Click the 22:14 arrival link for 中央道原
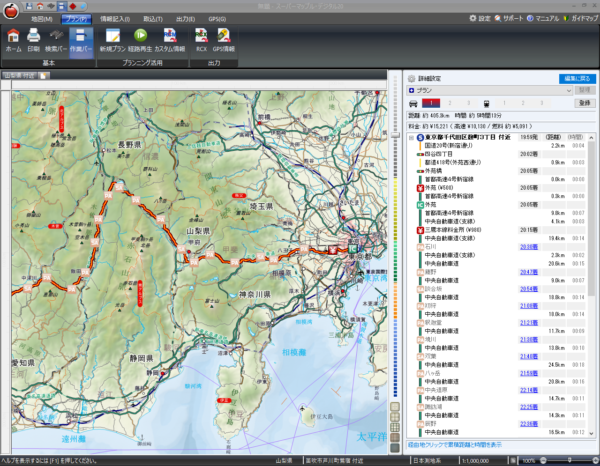This screenshot has height=466, width=600. point(529,390)
